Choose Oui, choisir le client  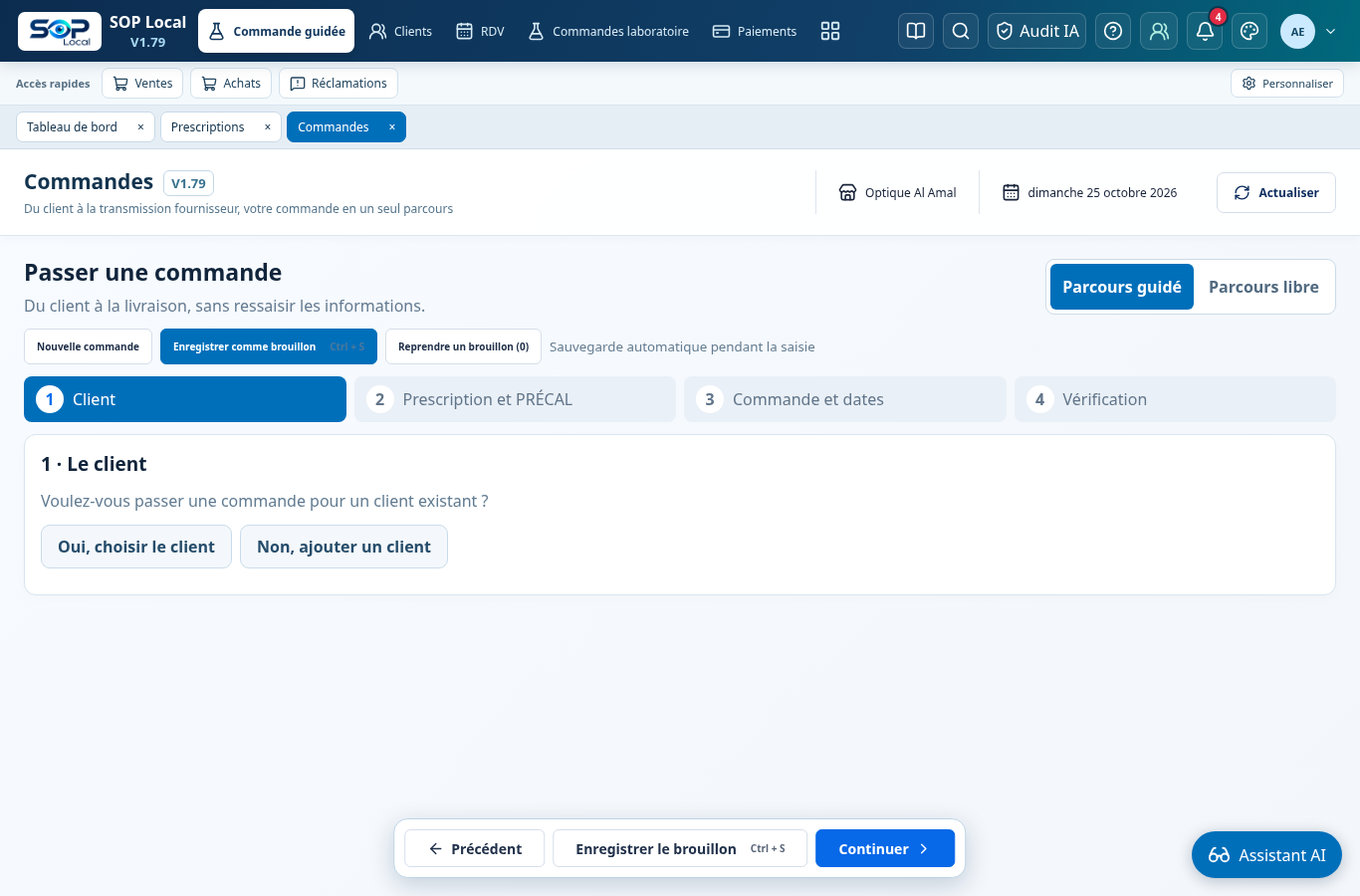click(x=136, y=547)
